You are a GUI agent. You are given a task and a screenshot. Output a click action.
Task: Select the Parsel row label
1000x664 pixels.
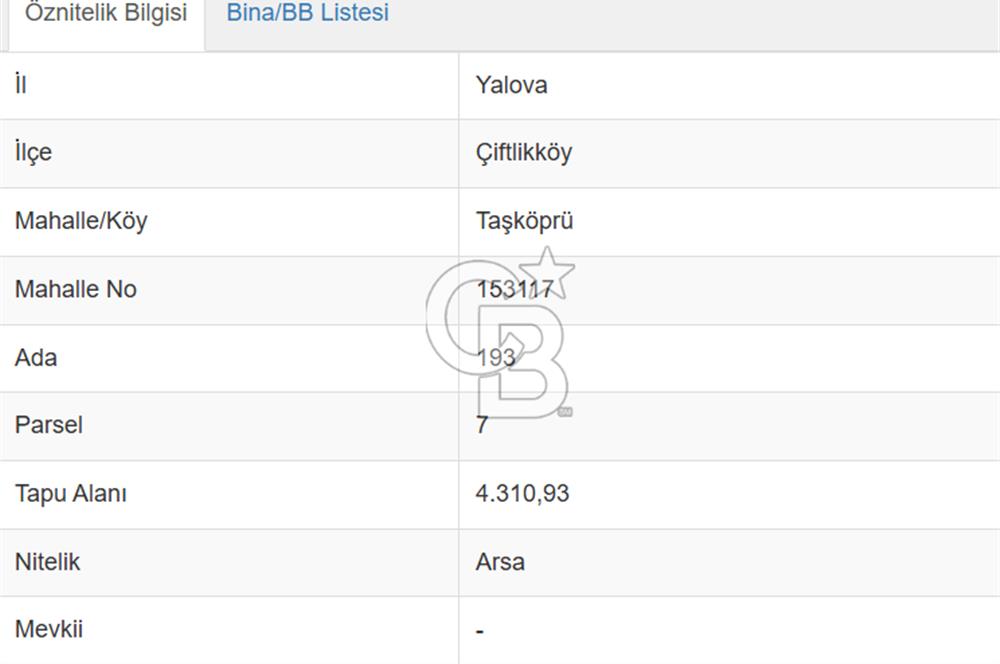48,425
